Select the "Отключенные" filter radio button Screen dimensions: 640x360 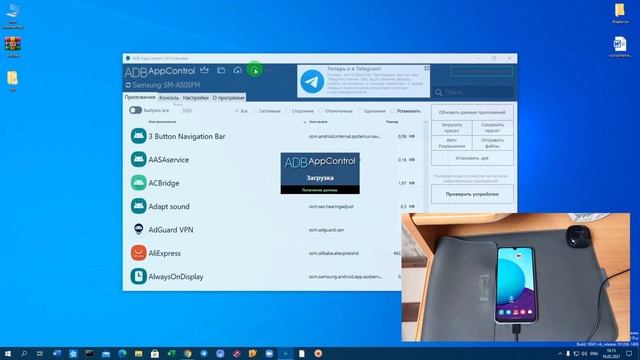[x=321, y=111]
